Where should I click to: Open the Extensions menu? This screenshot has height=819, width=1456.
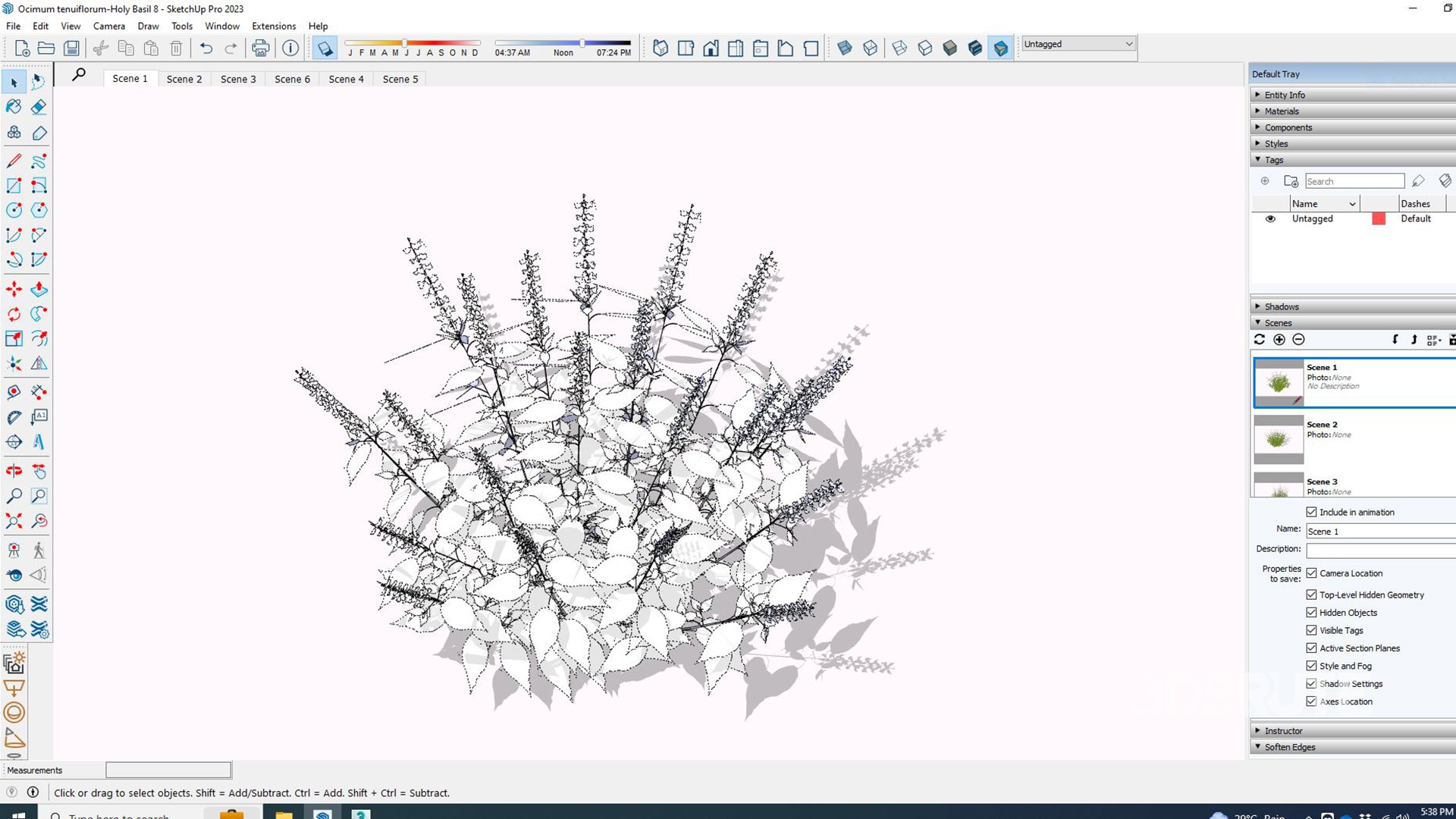click(274, 26)
